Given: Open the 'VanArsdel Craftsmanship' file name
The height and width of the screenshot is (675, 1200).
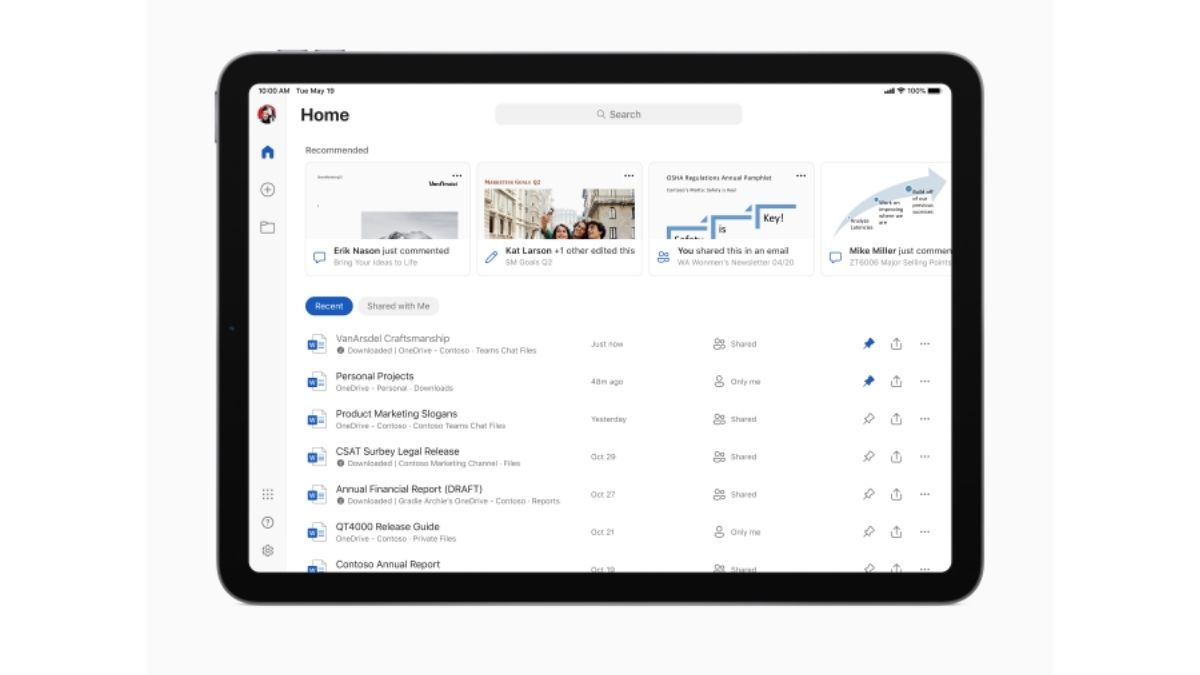Looking at the screenshot, I should (x=393, y=339).
